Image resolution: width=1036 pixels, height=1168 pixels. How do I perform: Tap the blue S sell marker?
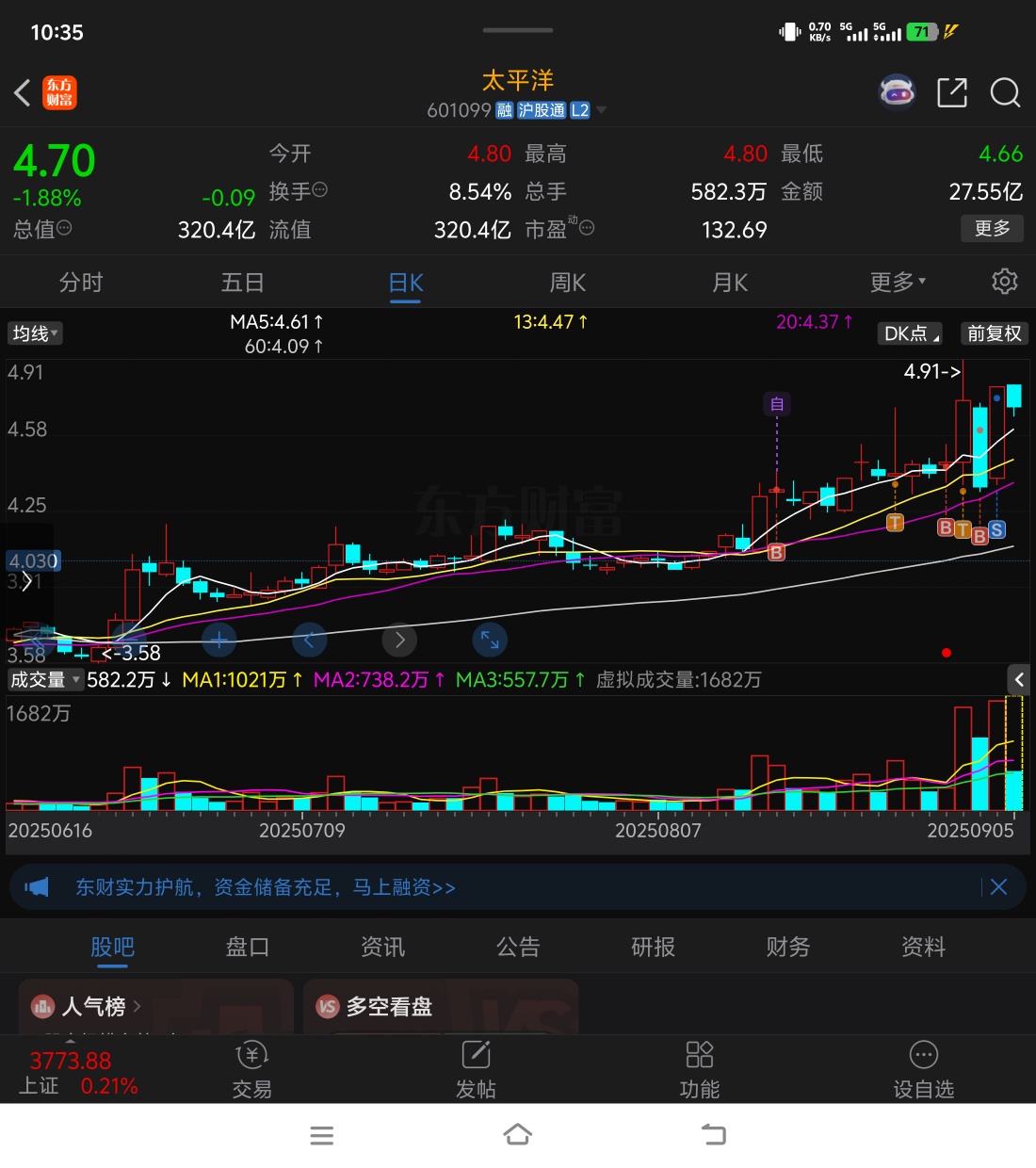click(996, 529)
